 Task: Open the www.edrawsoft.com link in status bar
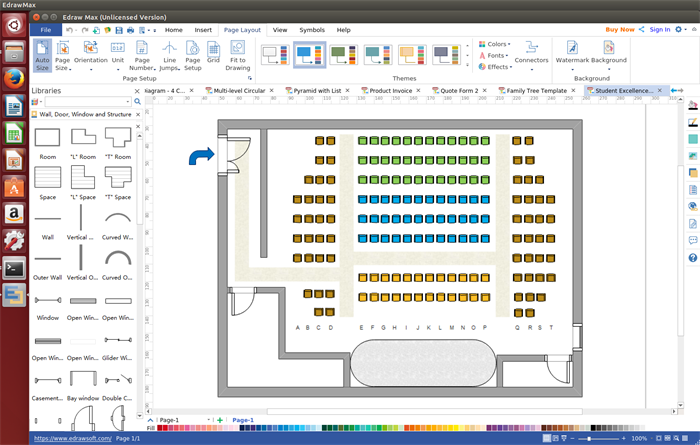[73, 439]
